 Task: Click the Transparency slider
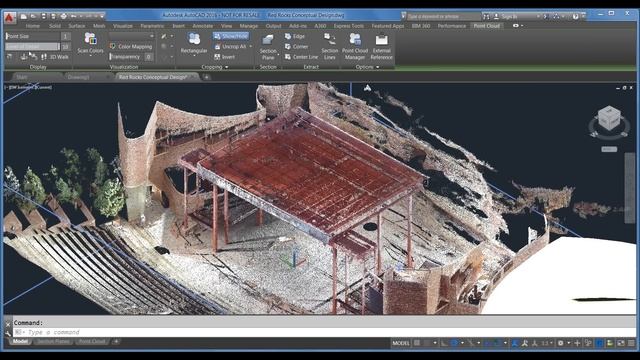pyautogui.click(x=127, y=57)
